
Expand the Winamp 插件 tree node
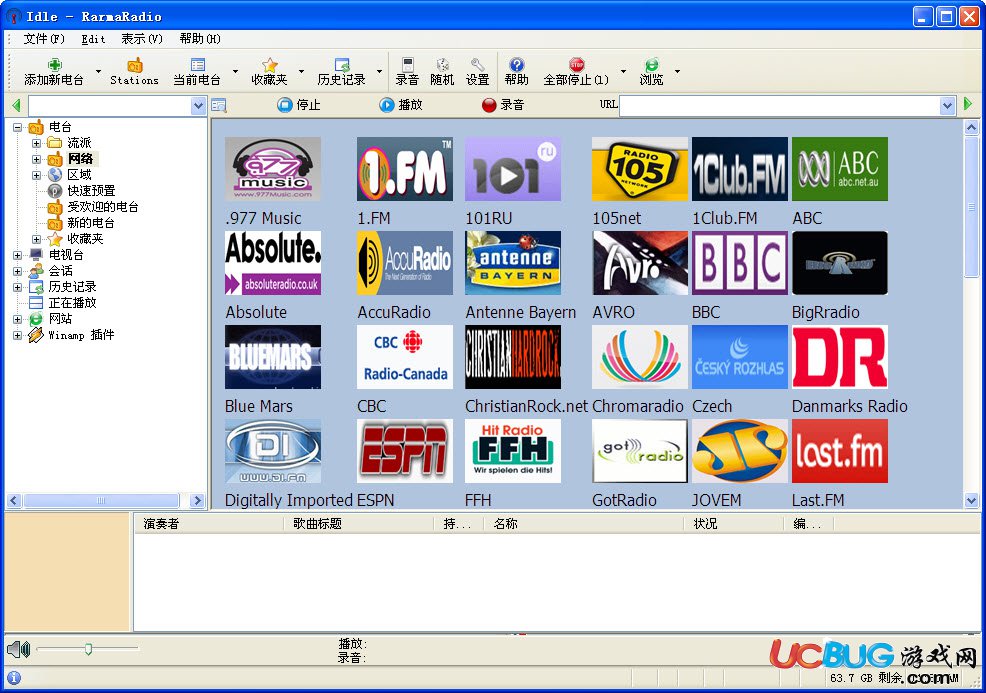coord(18,335)
